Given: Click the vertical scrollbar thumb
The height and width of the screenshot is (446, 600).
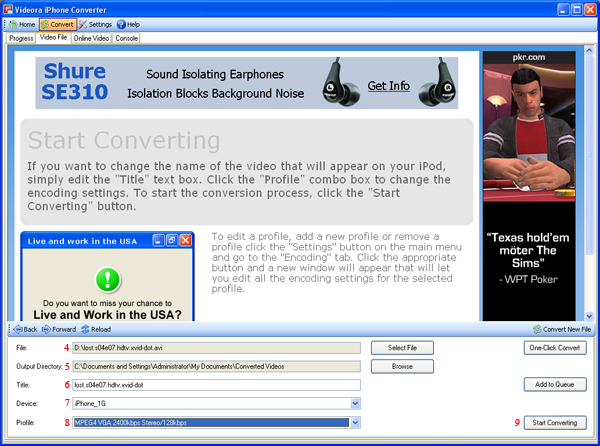Looking at the screenshot, I should [589, 155].
